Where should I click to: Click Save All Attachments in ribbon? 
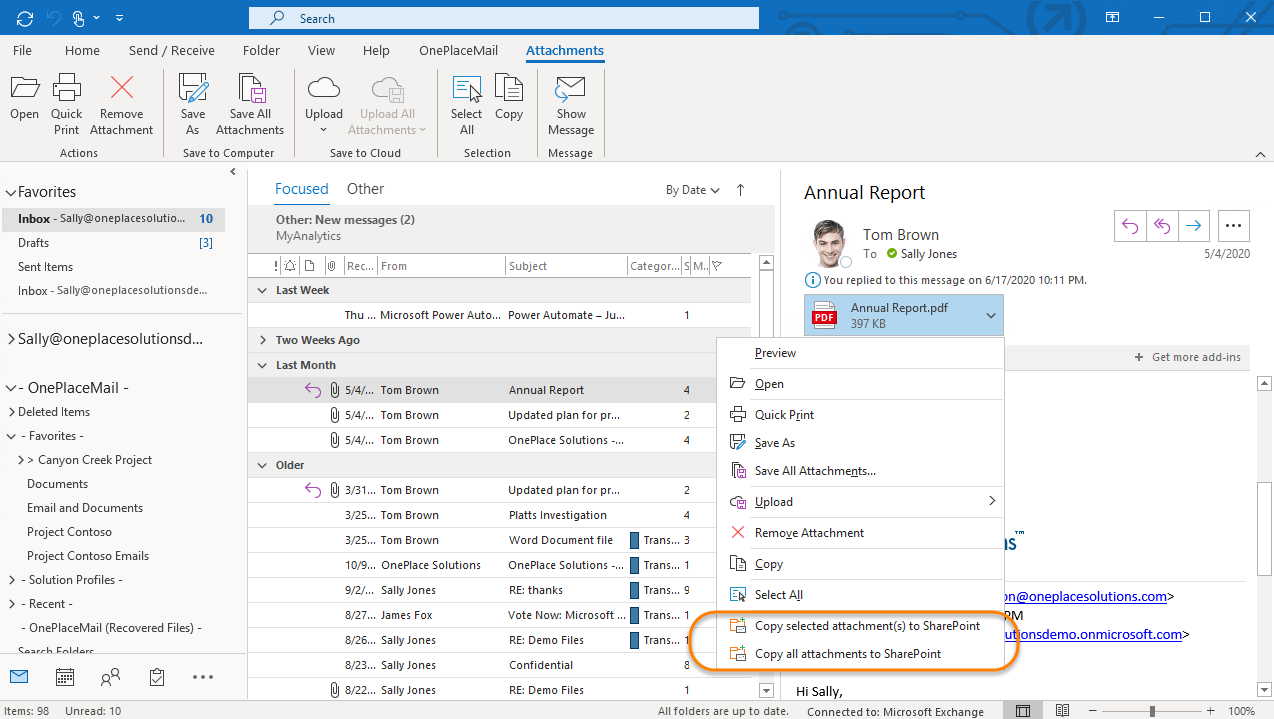tap(250, 103)
